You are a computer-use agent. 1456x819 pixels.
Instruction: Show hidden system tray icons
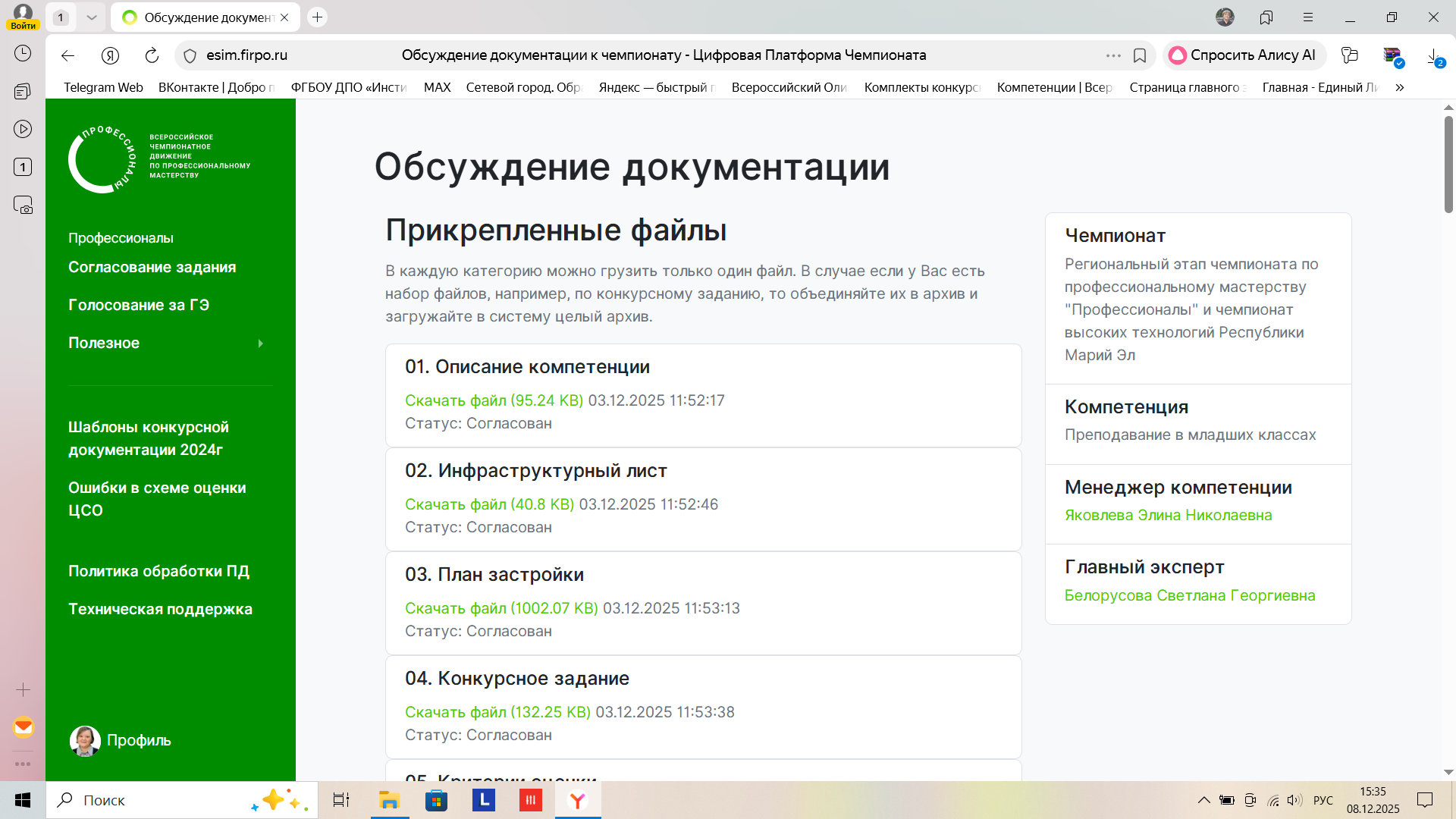click(x=1203, y=800)
